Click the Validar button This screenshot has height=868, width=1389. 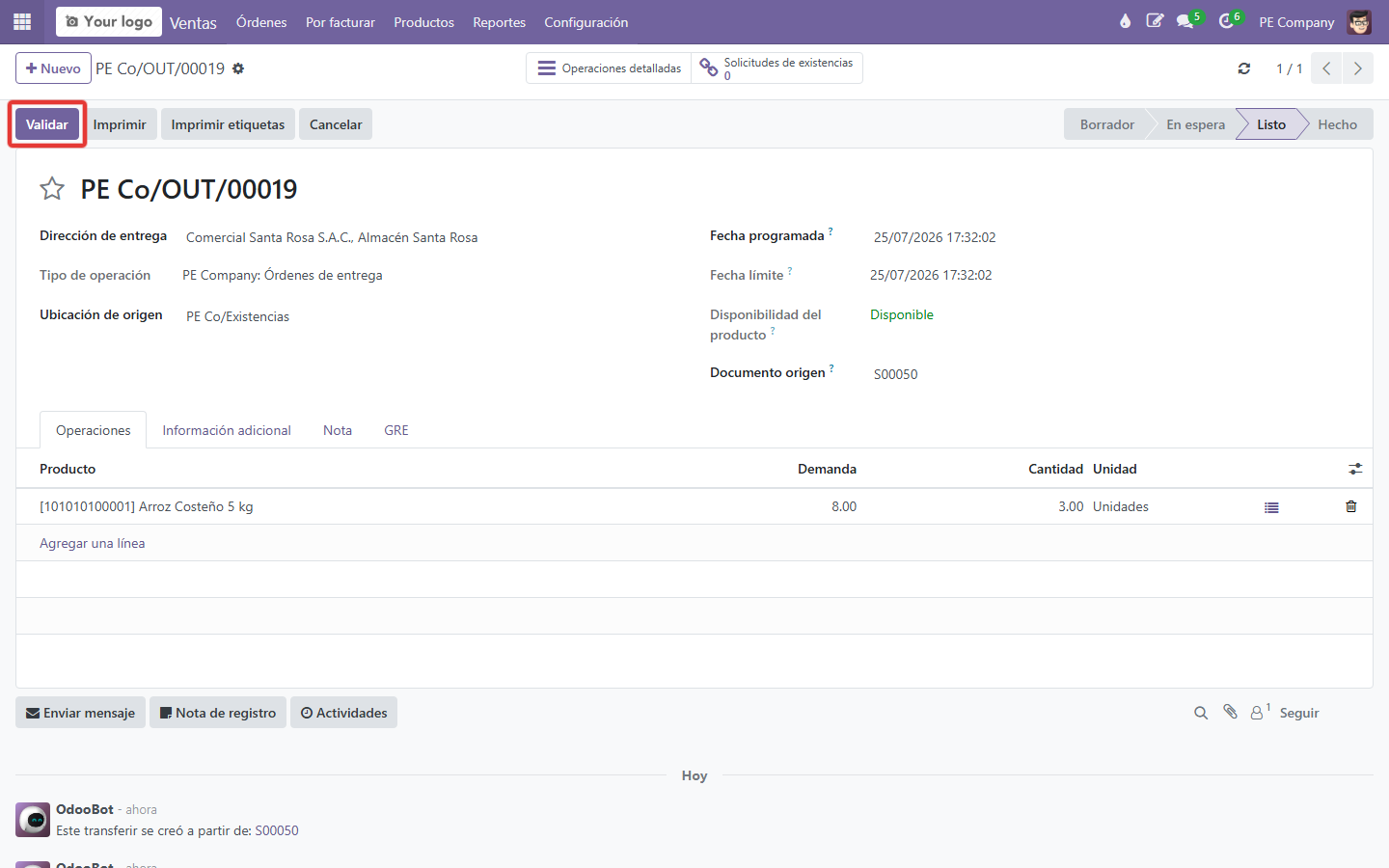[47, 124]
